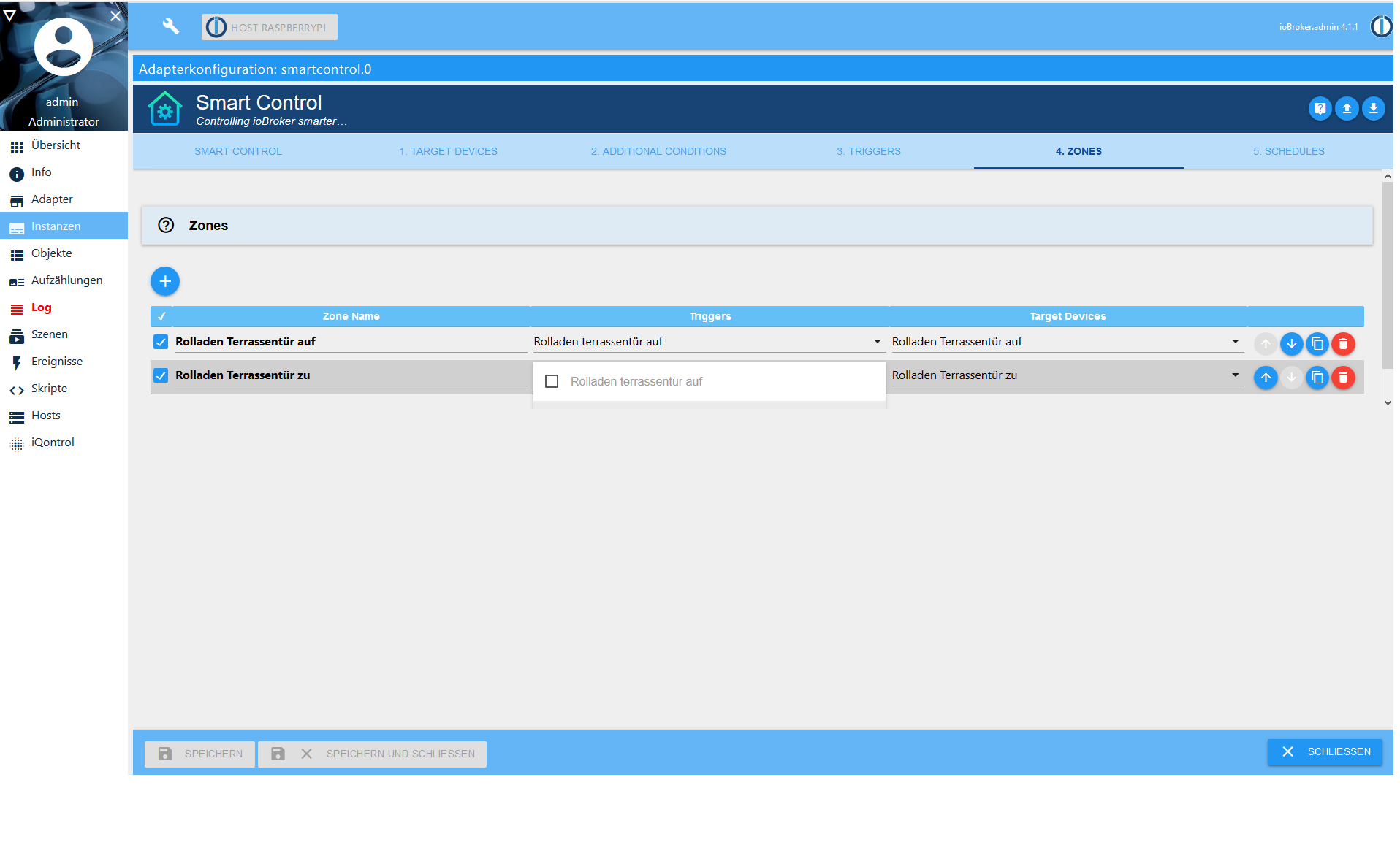Click the help documentation icon in header
Viewport: 1400px width, 853px height.
click(1320, 109)
